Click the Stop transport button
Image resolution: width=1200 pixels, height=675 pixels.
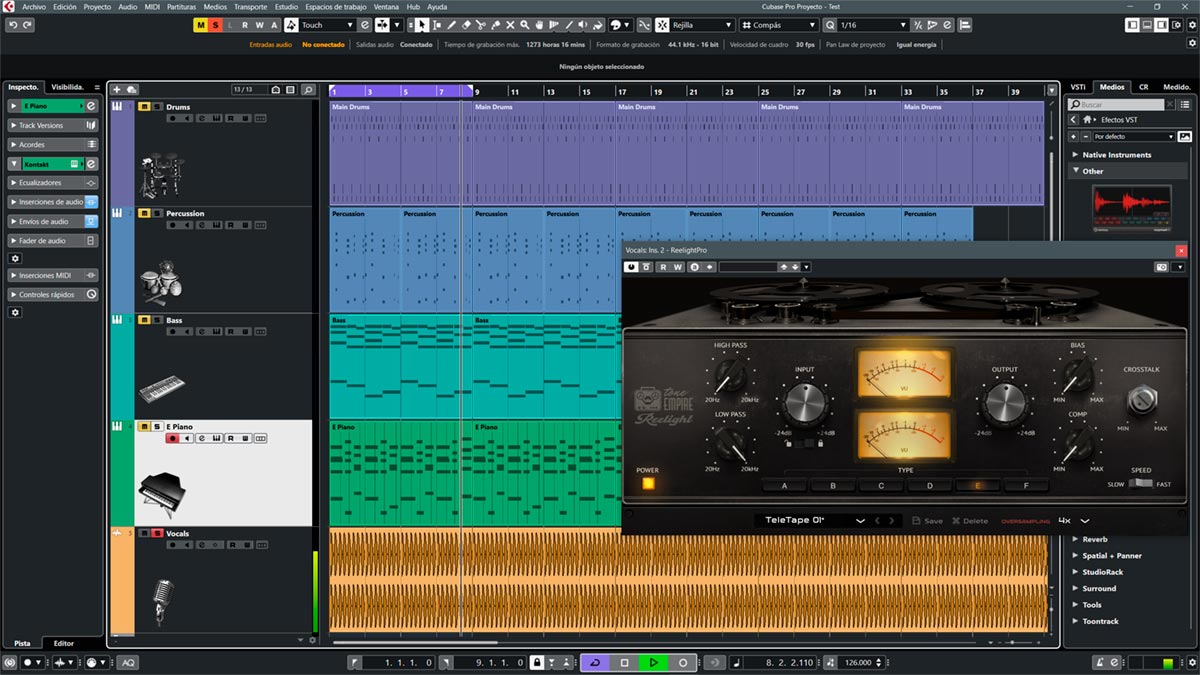pos(624,662)
